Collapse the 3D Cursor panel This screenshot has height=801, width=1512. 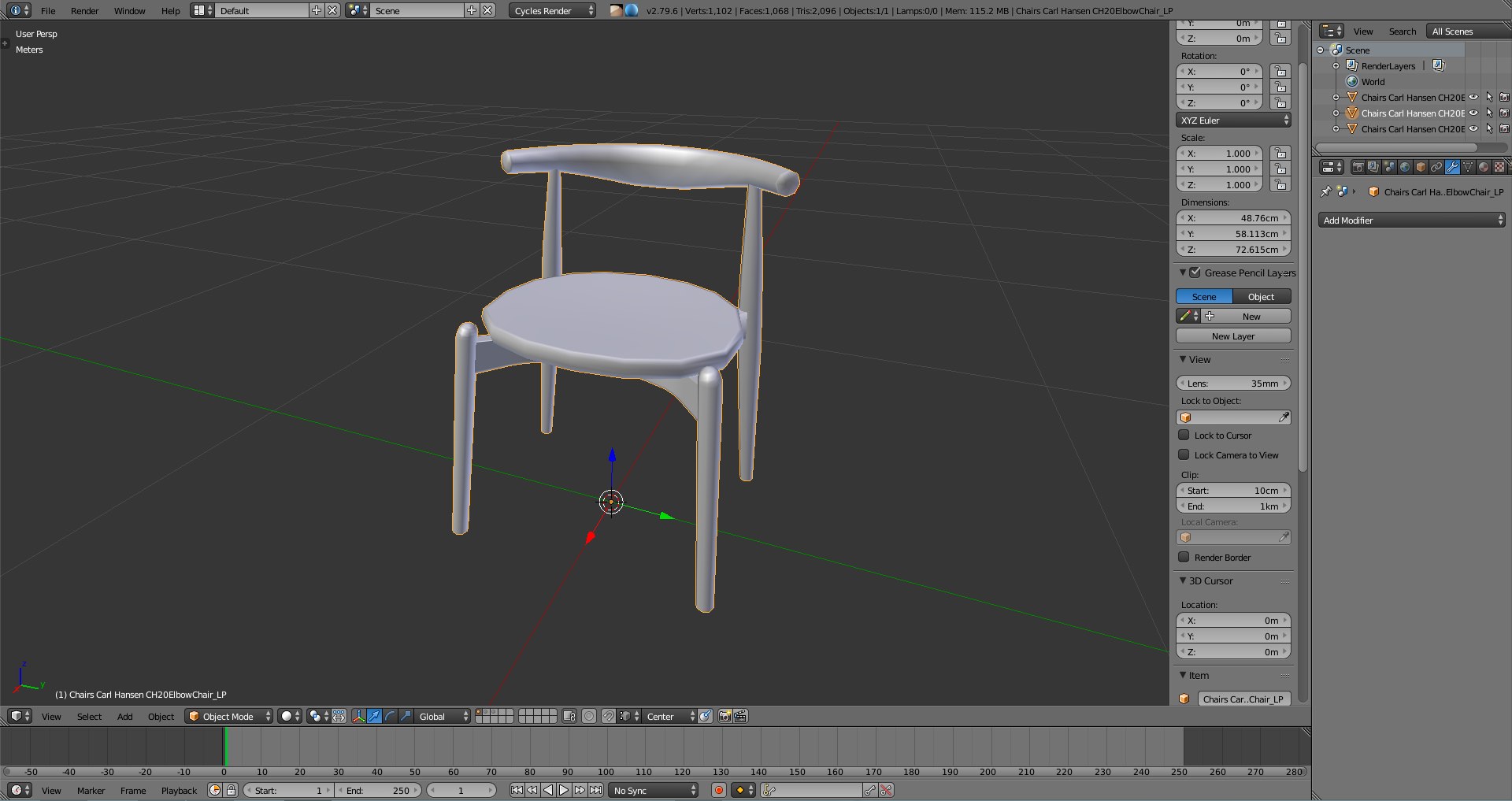coord(1183,580)
